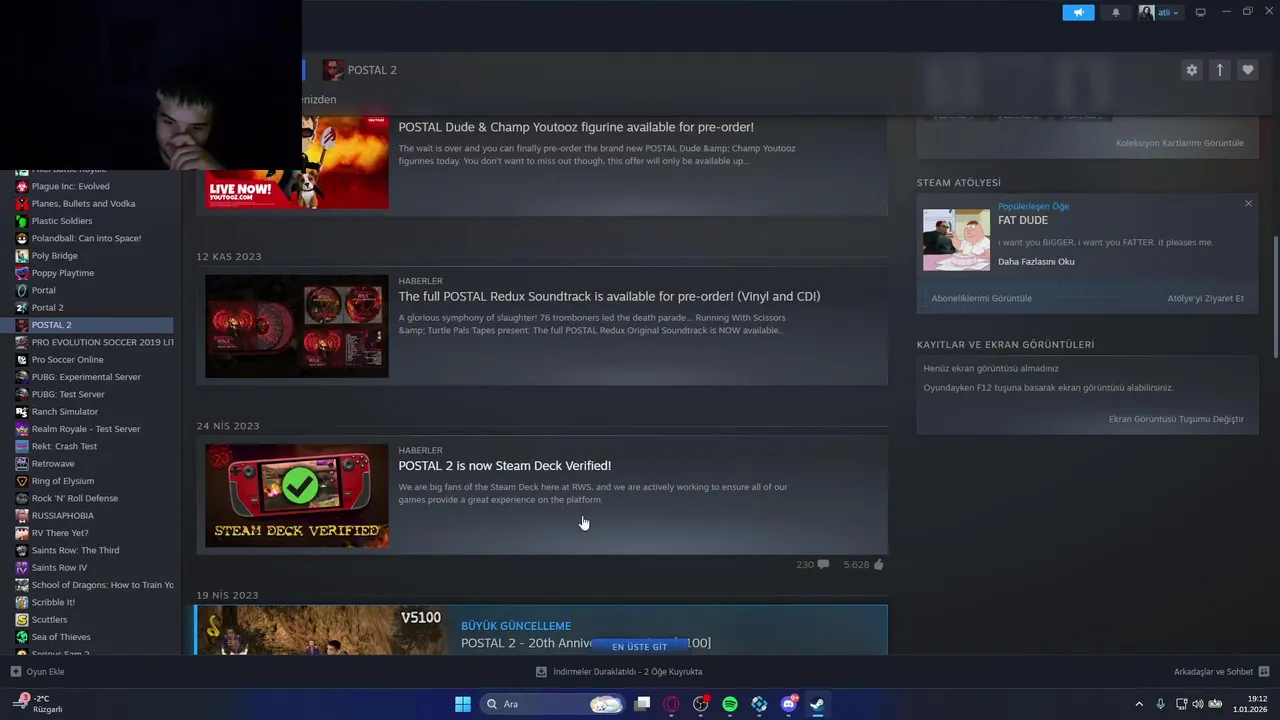Open Opera GX from the taskbar

[671, 704]
